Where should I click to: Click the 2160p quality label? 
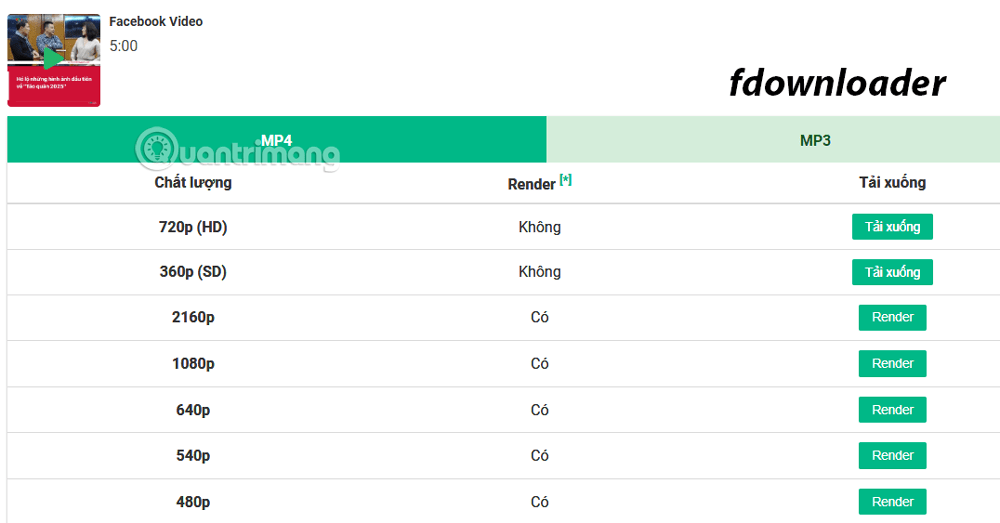click(193, 318)
